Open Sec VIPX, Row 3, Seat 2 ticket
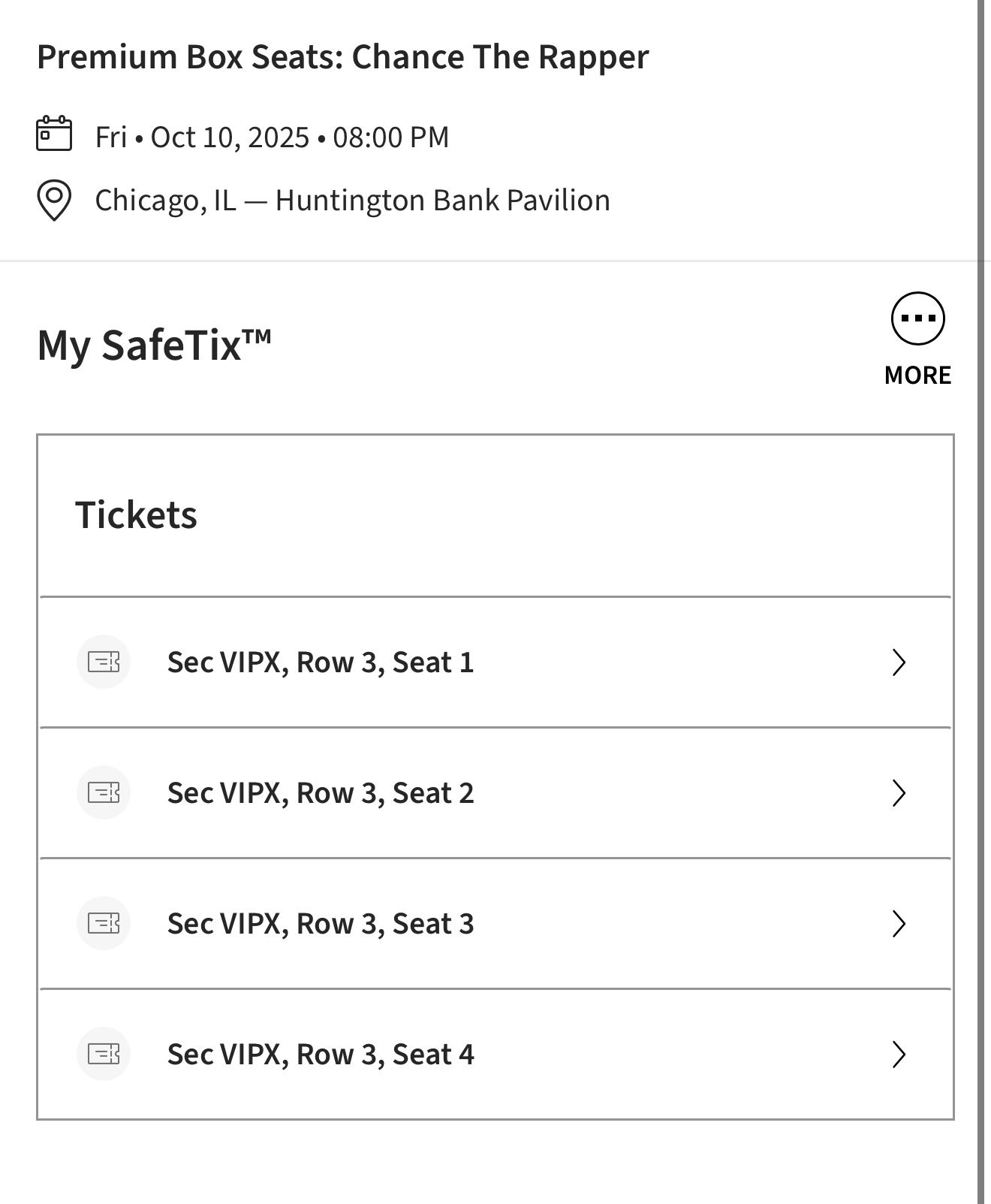This screenshot has width=991, height=1204. 321,793
